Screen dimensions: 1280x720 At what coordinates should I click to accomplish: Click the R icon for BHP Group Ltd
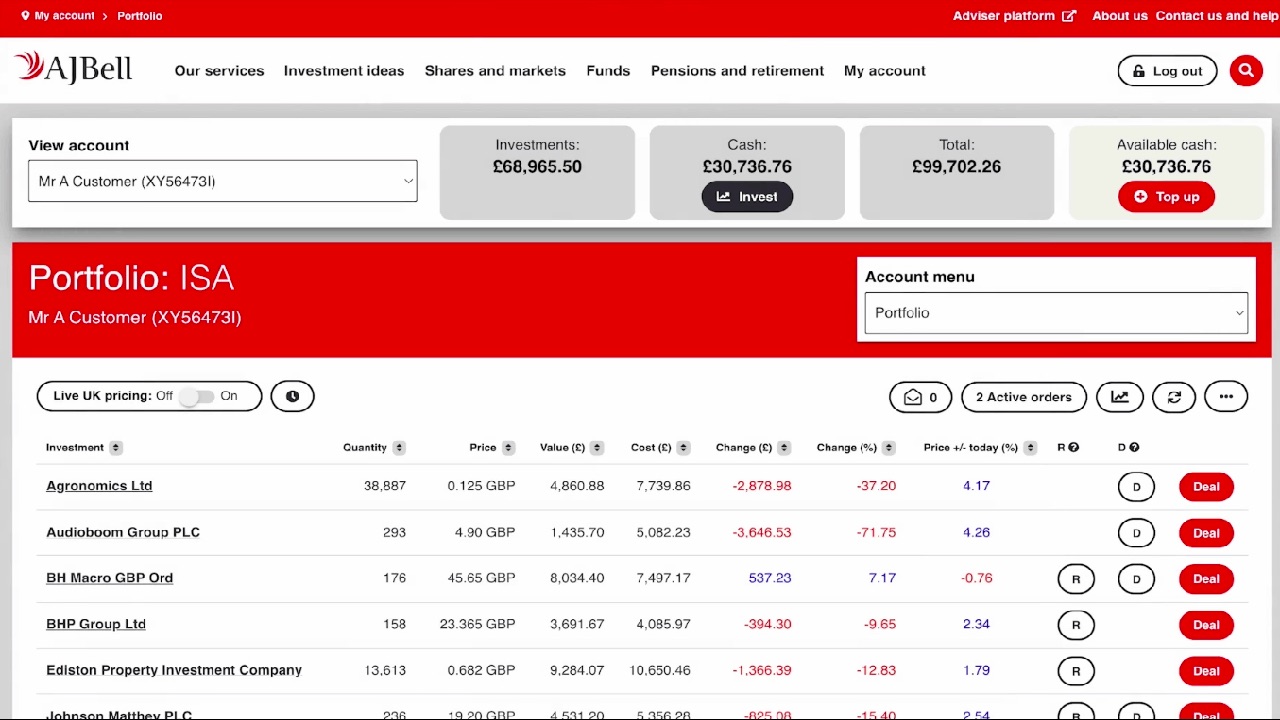coord(1076,625)
